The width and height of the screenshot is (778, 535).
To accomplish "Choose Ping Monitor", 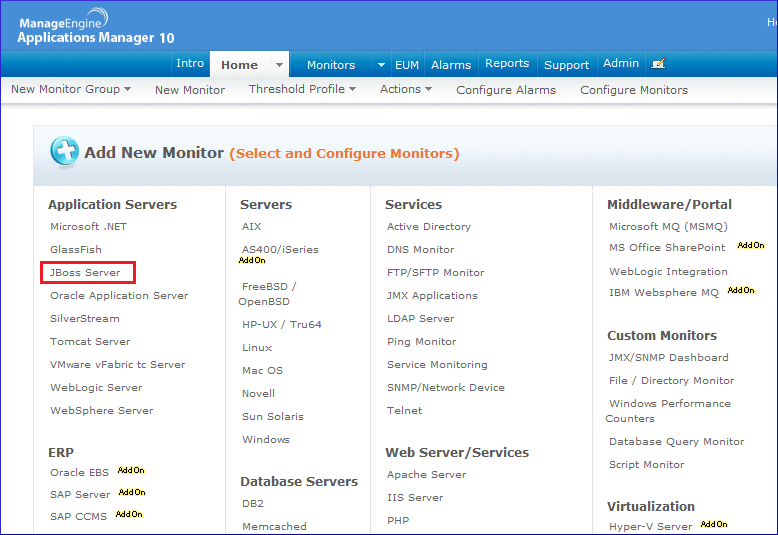I will click(422, 342).
